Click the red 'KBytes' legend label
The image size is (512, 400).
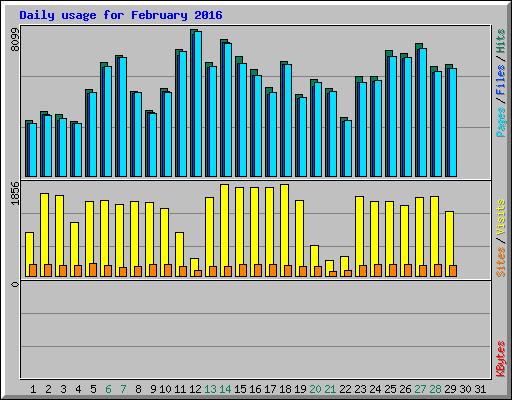[501, 359]
